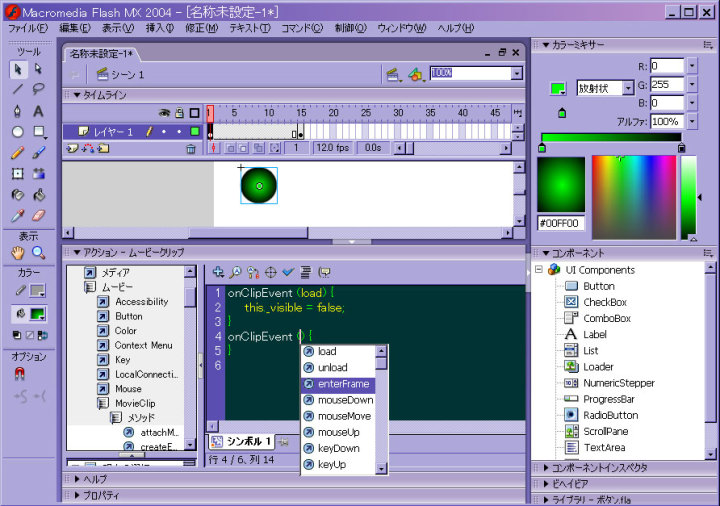
Task: Select the Ink Bottle tool
Action: pyautogui.click(x=18, y=195)
